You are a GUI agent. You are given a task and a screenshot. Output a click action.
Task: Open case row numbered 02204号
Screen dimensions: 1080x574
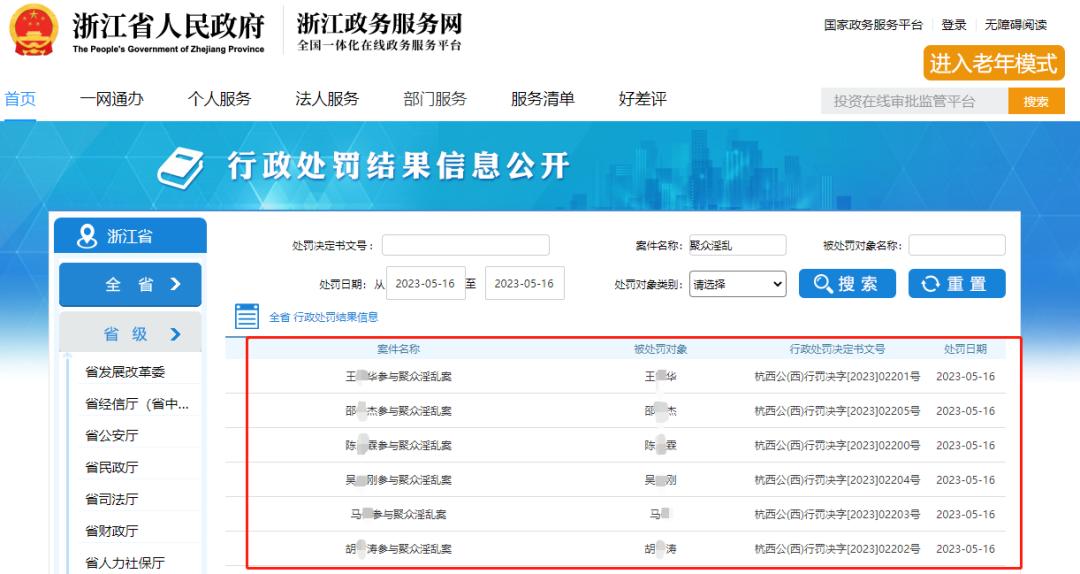(615, 480)
